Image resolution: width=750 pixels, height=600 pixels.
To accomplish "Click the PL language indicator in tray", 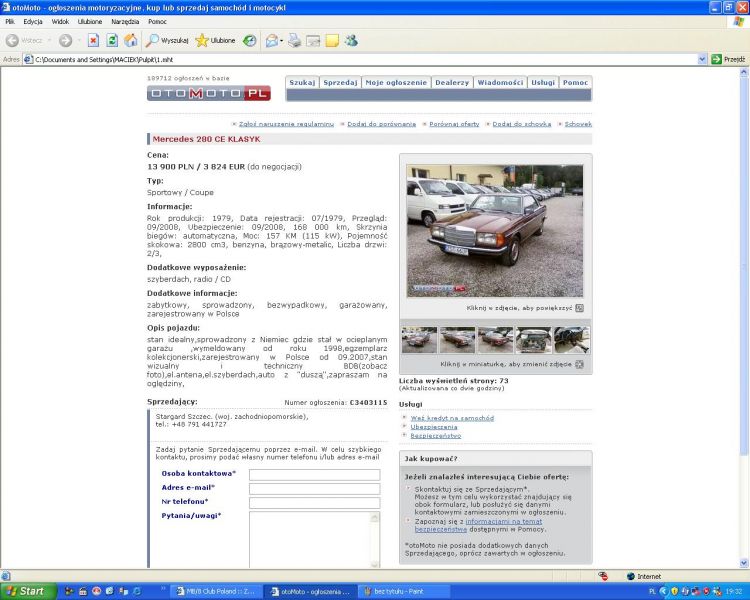I will [x=652, y=592].
